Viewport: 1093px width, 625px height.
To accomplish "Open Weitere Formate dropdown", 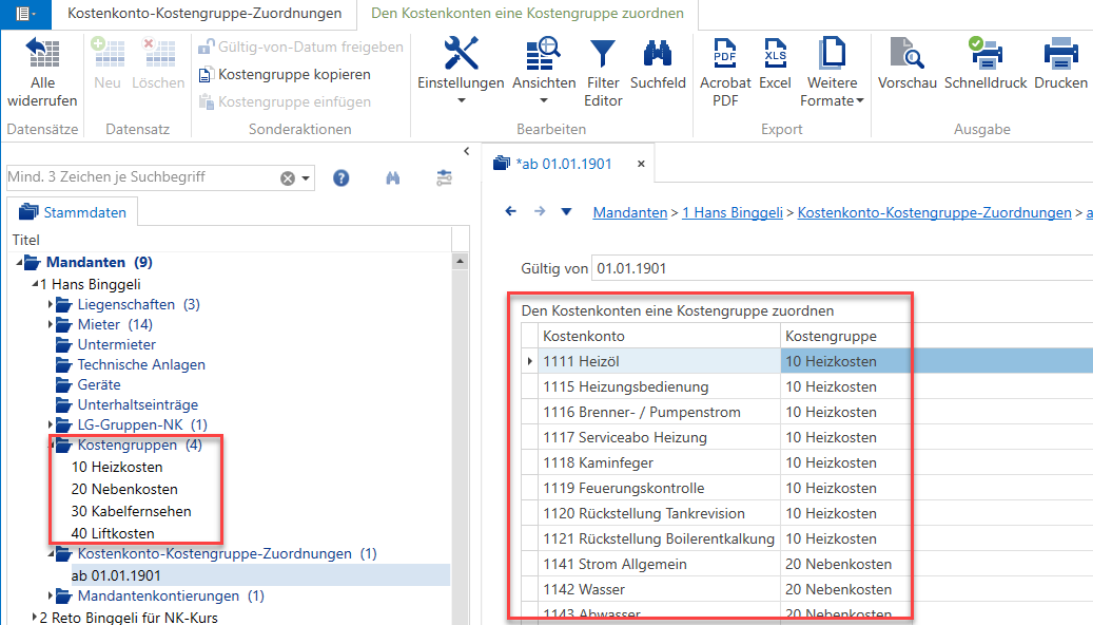I will coord(832,72).
